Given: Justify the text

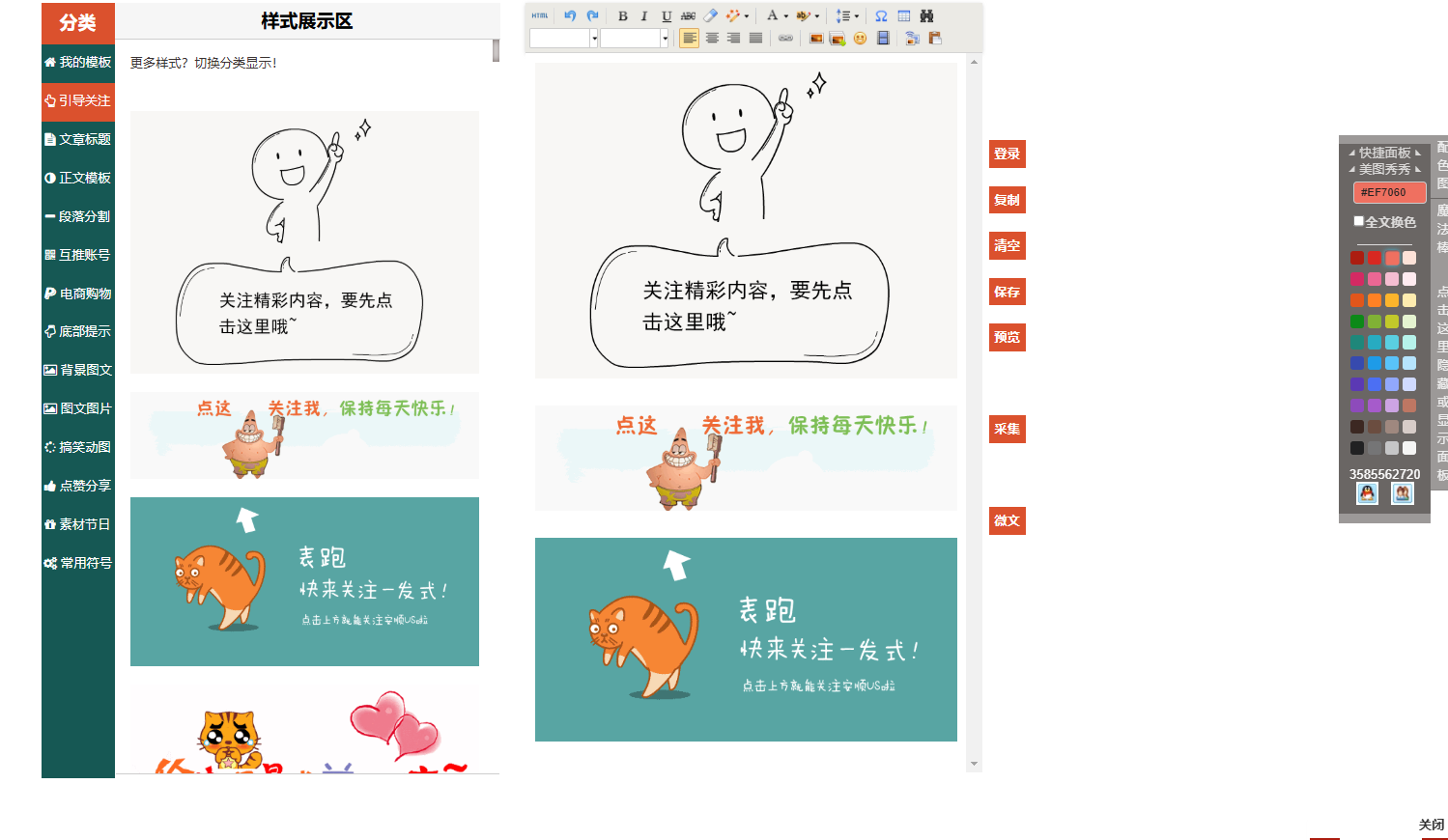Looking at the screenshot, I should coord(755,38).
